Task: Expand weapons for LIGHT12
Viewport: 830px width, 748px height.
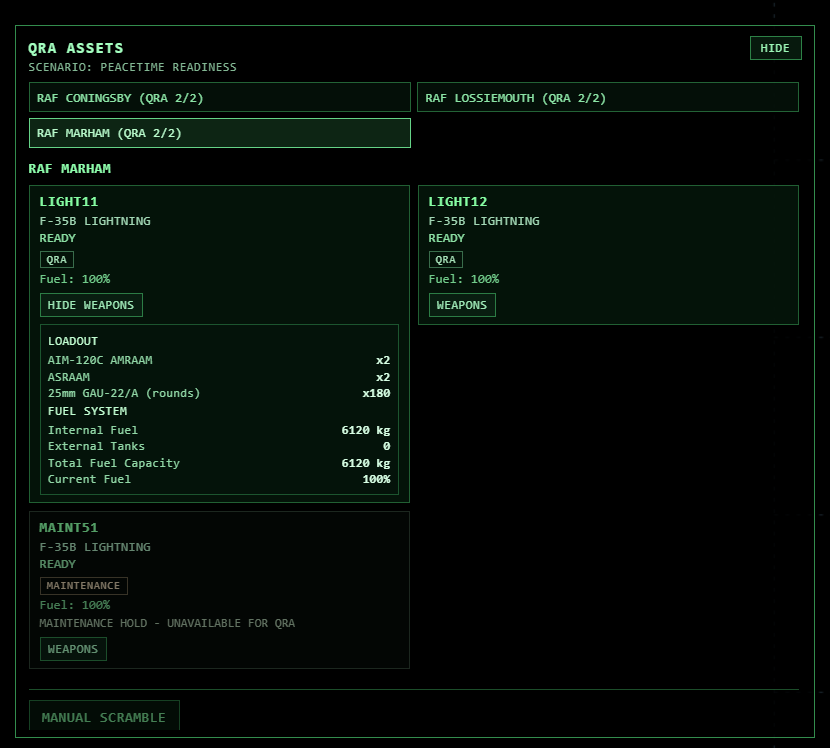Action: click(x=462, y=305)
